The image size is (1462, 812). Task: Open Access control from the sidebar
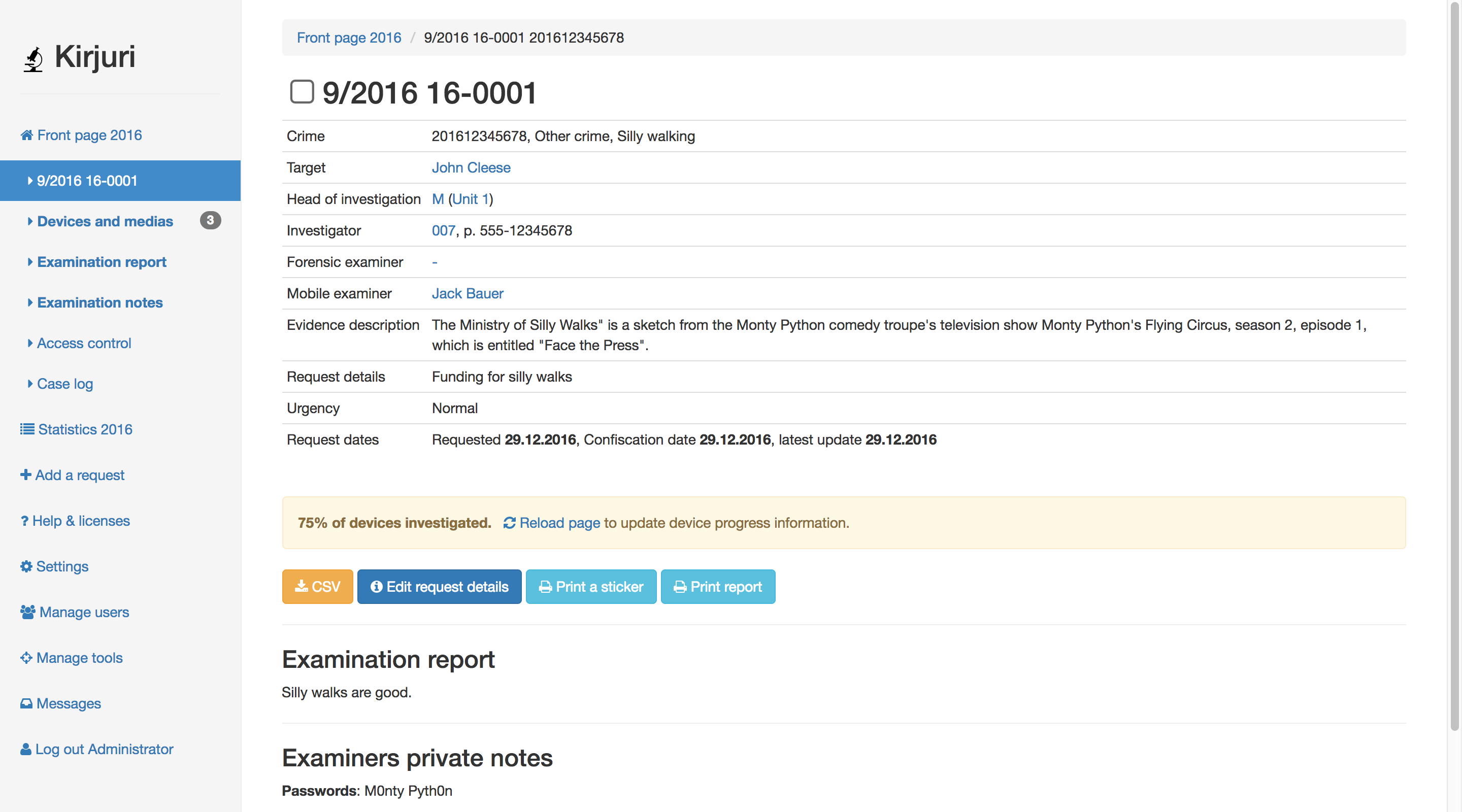pyautogui.click(x=83, y=343)
